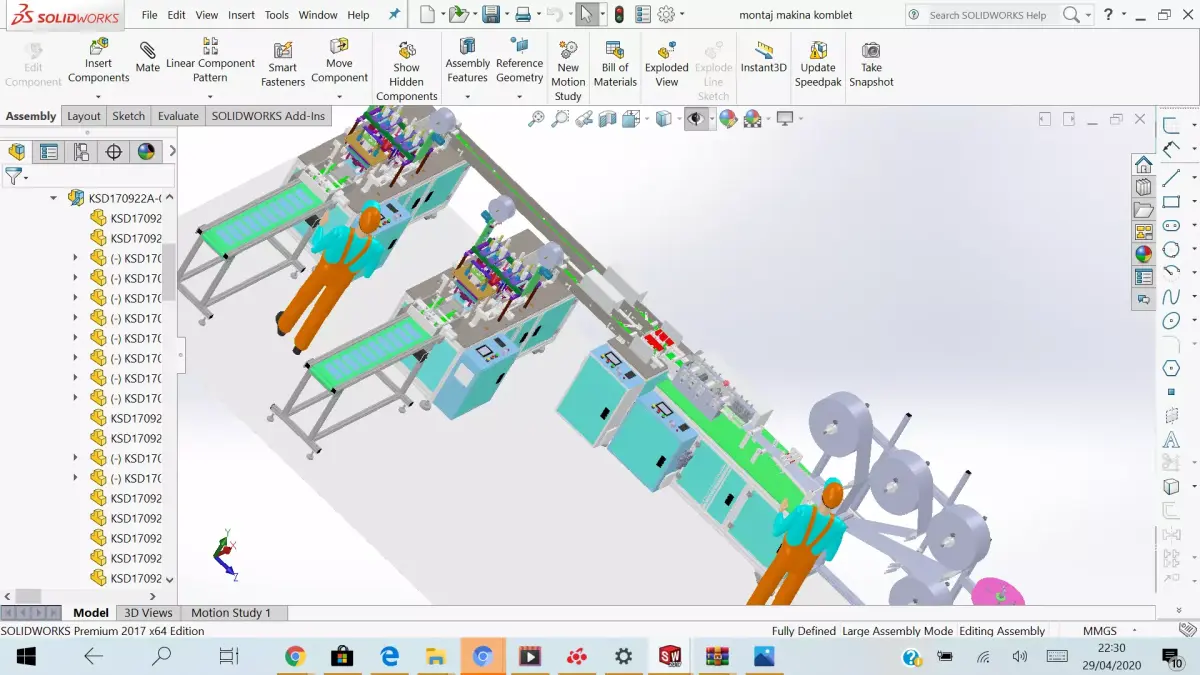Click the Large Assembly Mode status text
The height and width of the screenshot is (675, 1200).
[x=897, y=631]
